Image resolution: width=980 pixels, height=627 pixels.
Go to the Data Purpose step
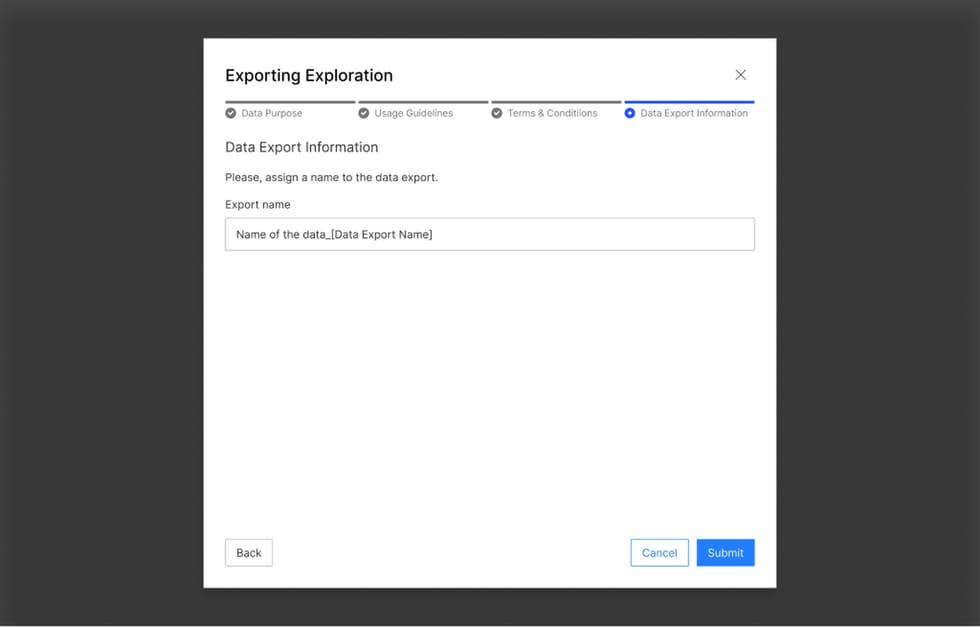272,113
